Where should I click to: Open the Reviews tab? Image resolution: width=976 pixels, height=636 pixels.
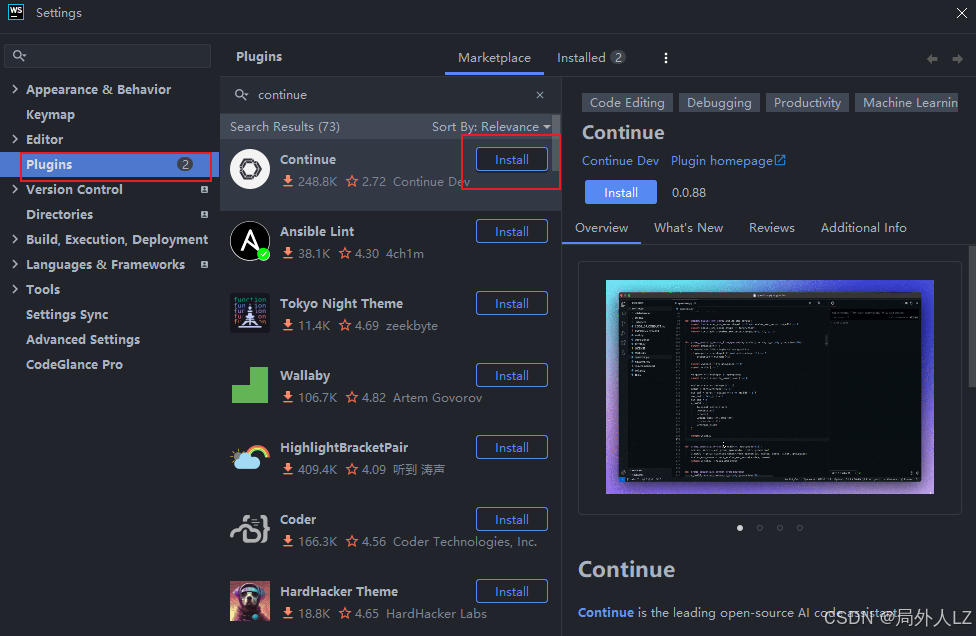[x=772, y=228]
